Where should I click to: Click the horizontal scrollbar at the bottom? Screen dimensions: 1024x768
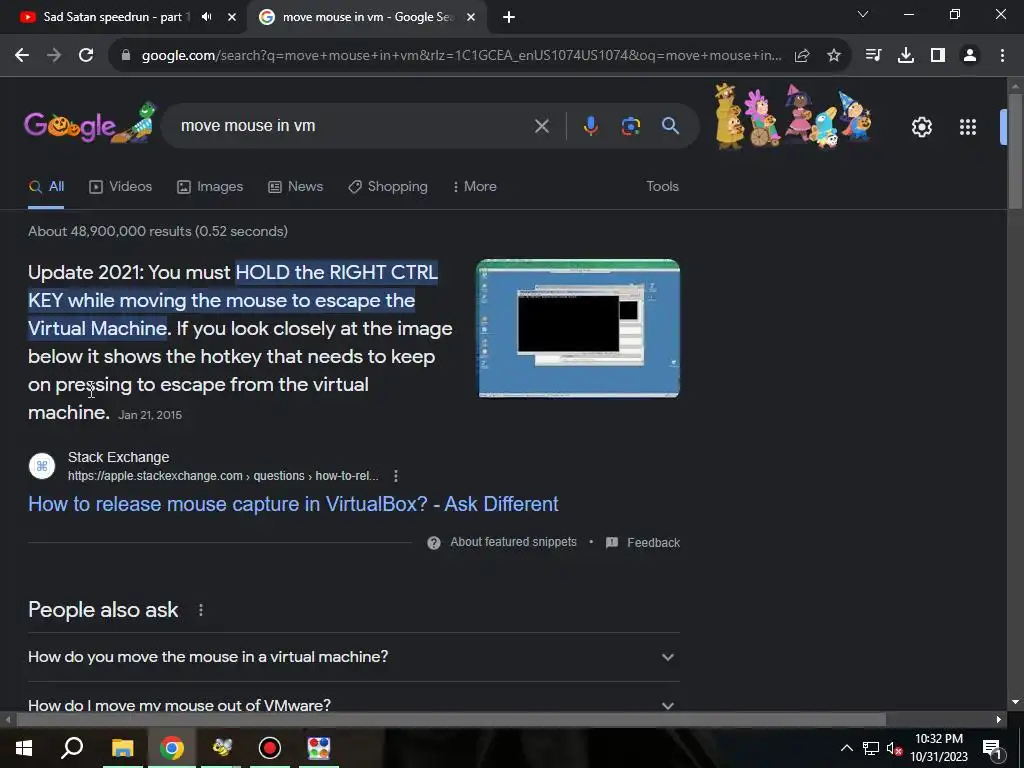(x=451, y=720)
